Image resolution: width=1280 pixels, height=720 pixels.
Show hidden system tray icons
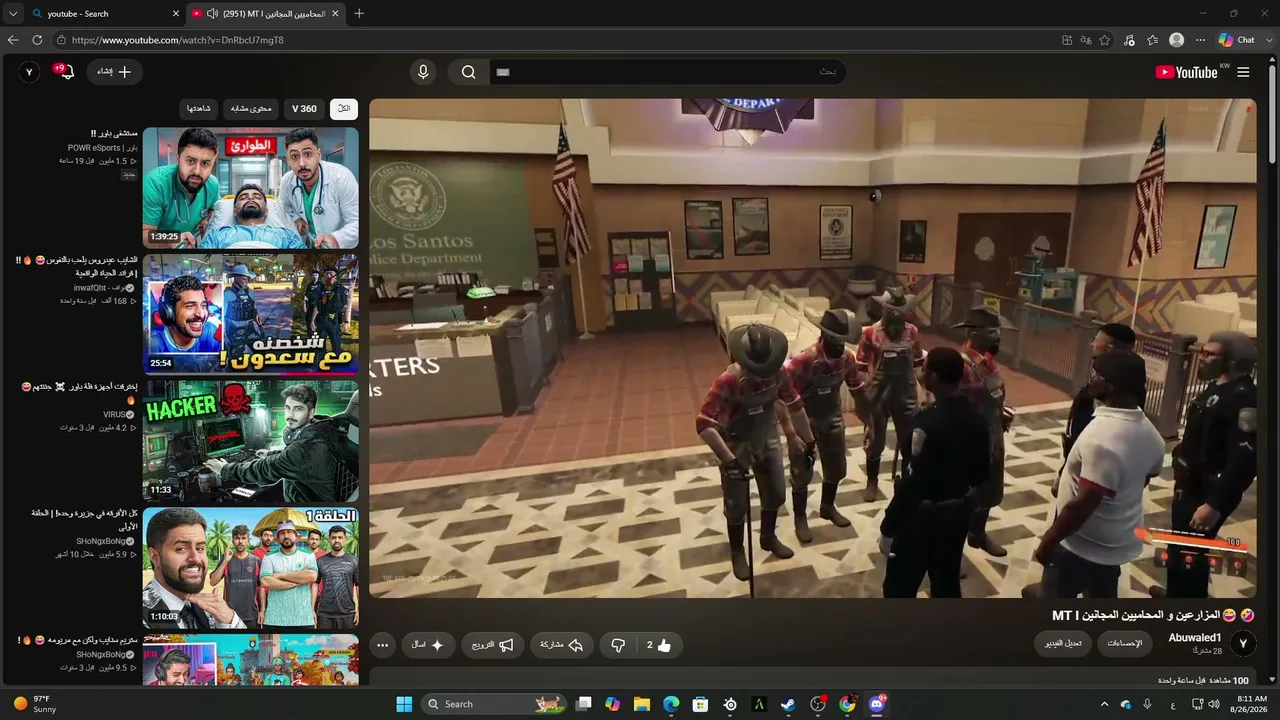tap(1104, 704)
